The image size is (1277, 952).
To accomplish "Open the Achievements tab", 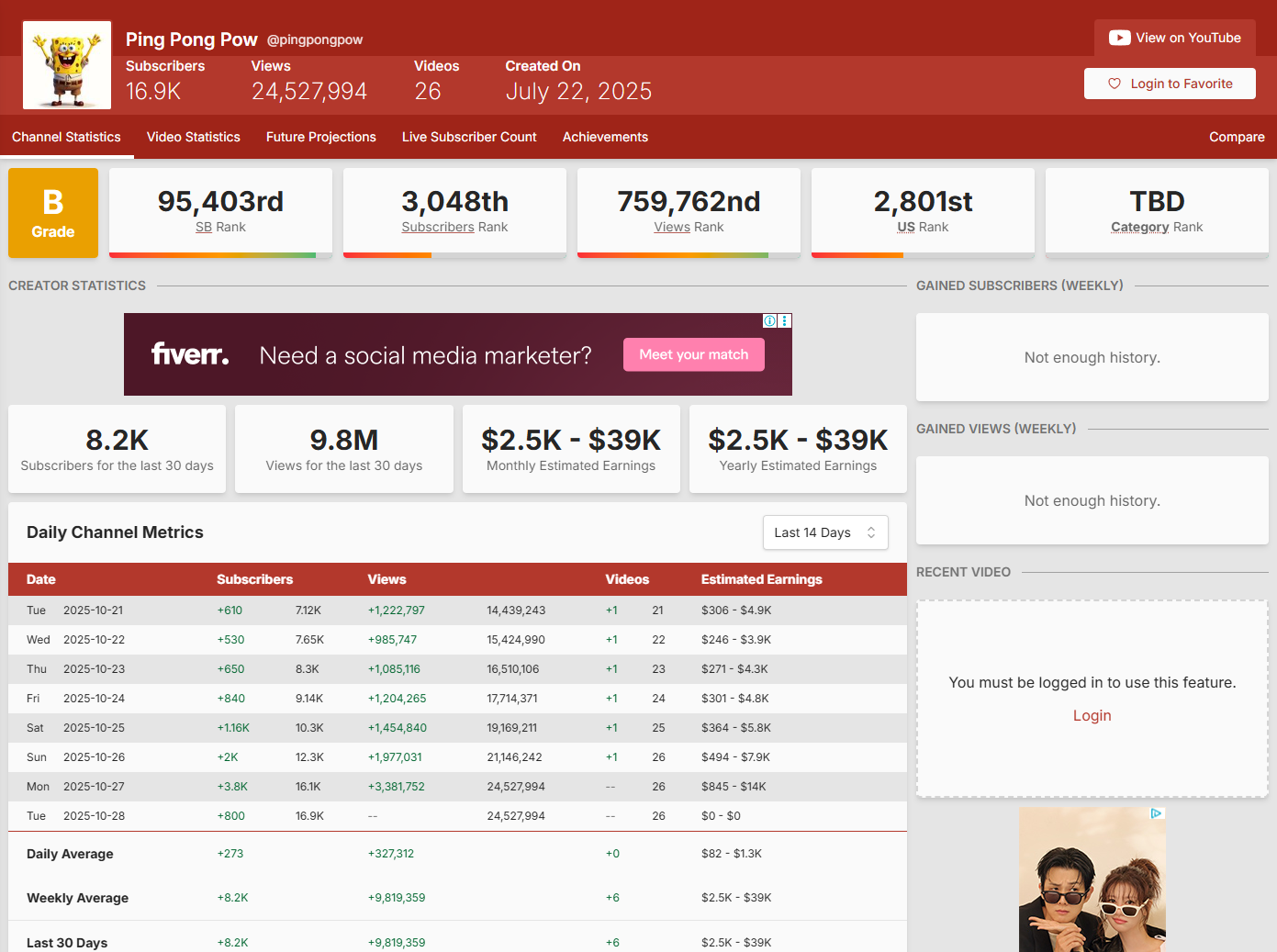I will (x=605, y=137).
